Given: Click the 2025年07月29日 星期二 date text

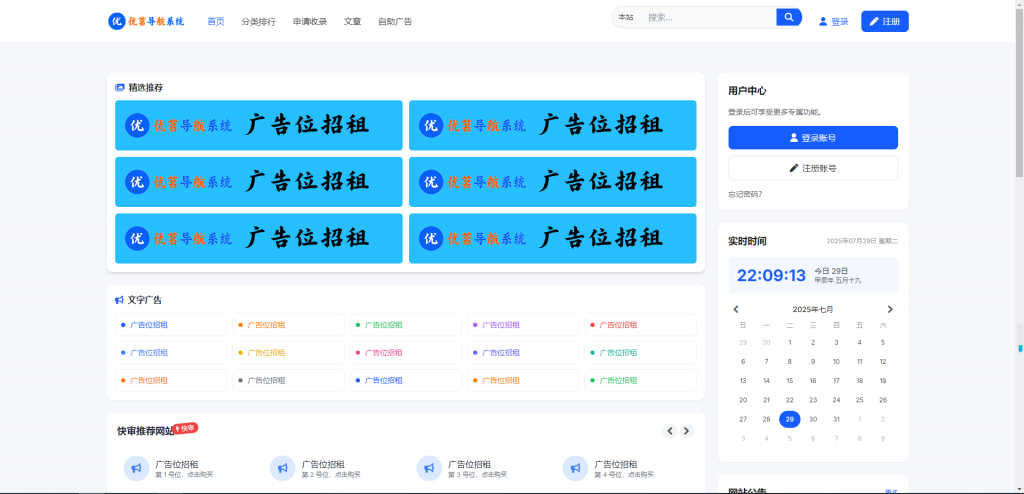Looking at the screenshot, I should 862,241.
